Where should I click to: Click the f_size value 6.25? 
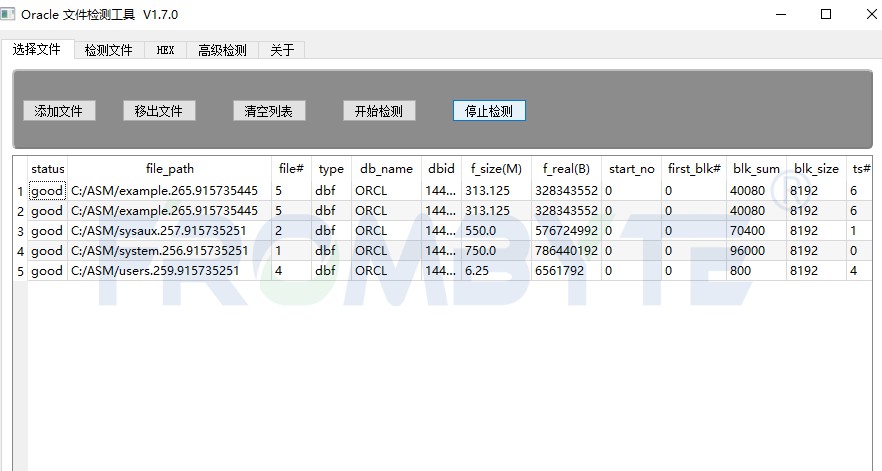coord(496,271)
